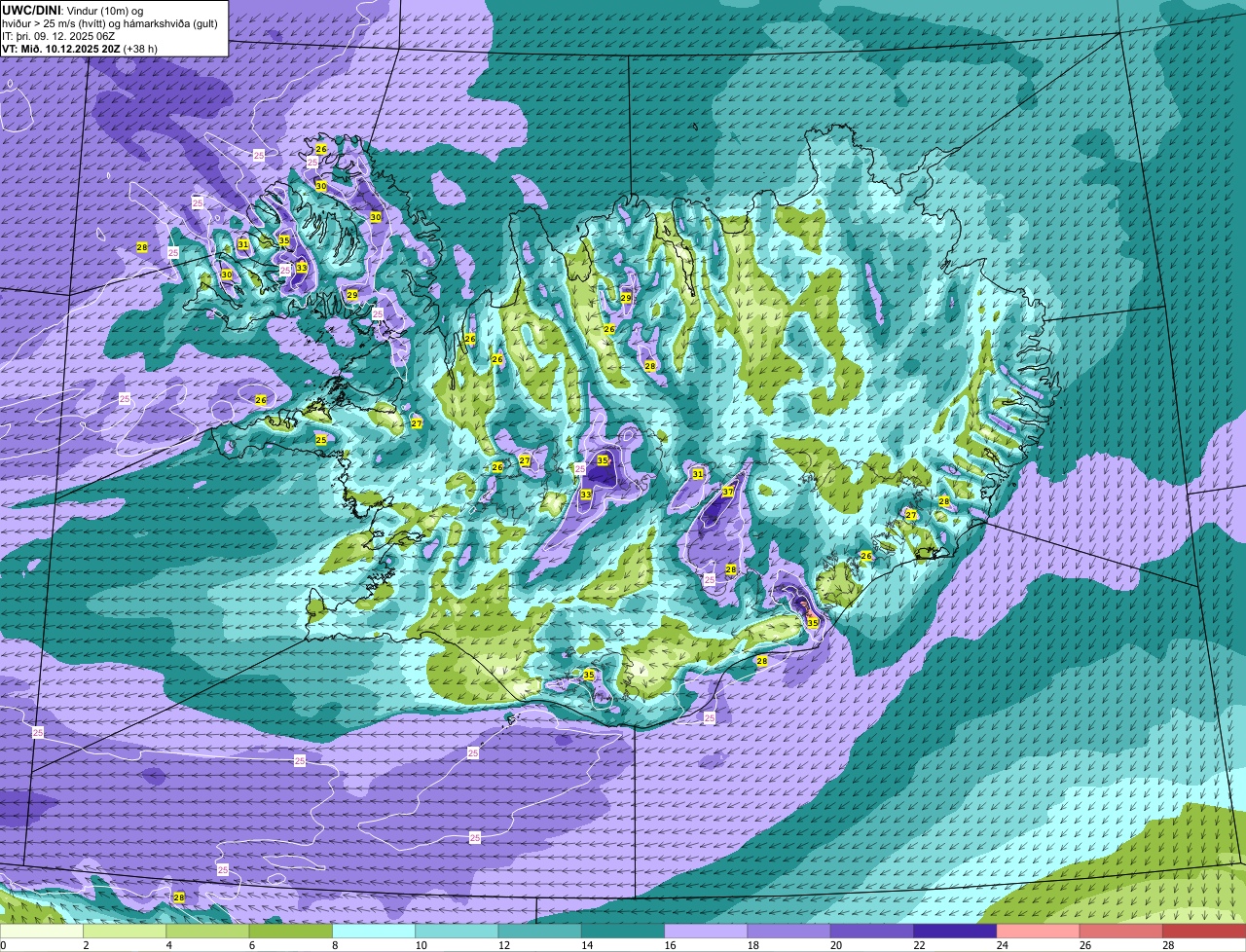Click the scale tick label 20
The height and width of the screenshot is (952, 1246).
point(835,945)
